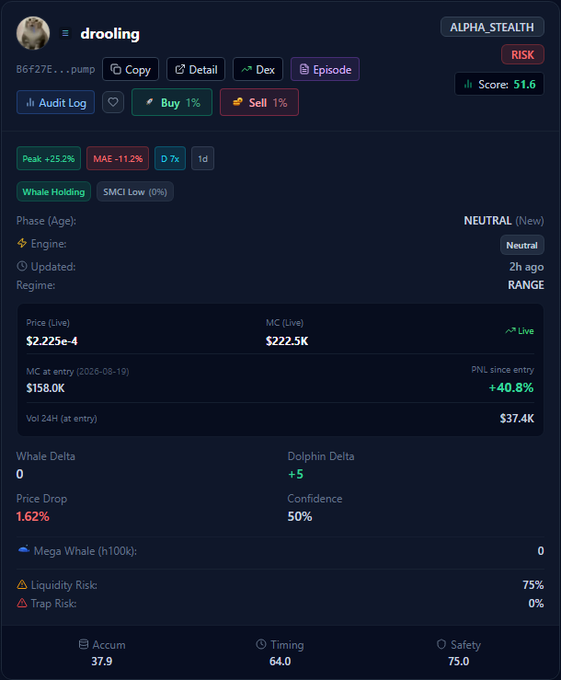The width and height of the screenshot is (561, 680).
Task: Click the Accum database icon
Action: [84, 644]
